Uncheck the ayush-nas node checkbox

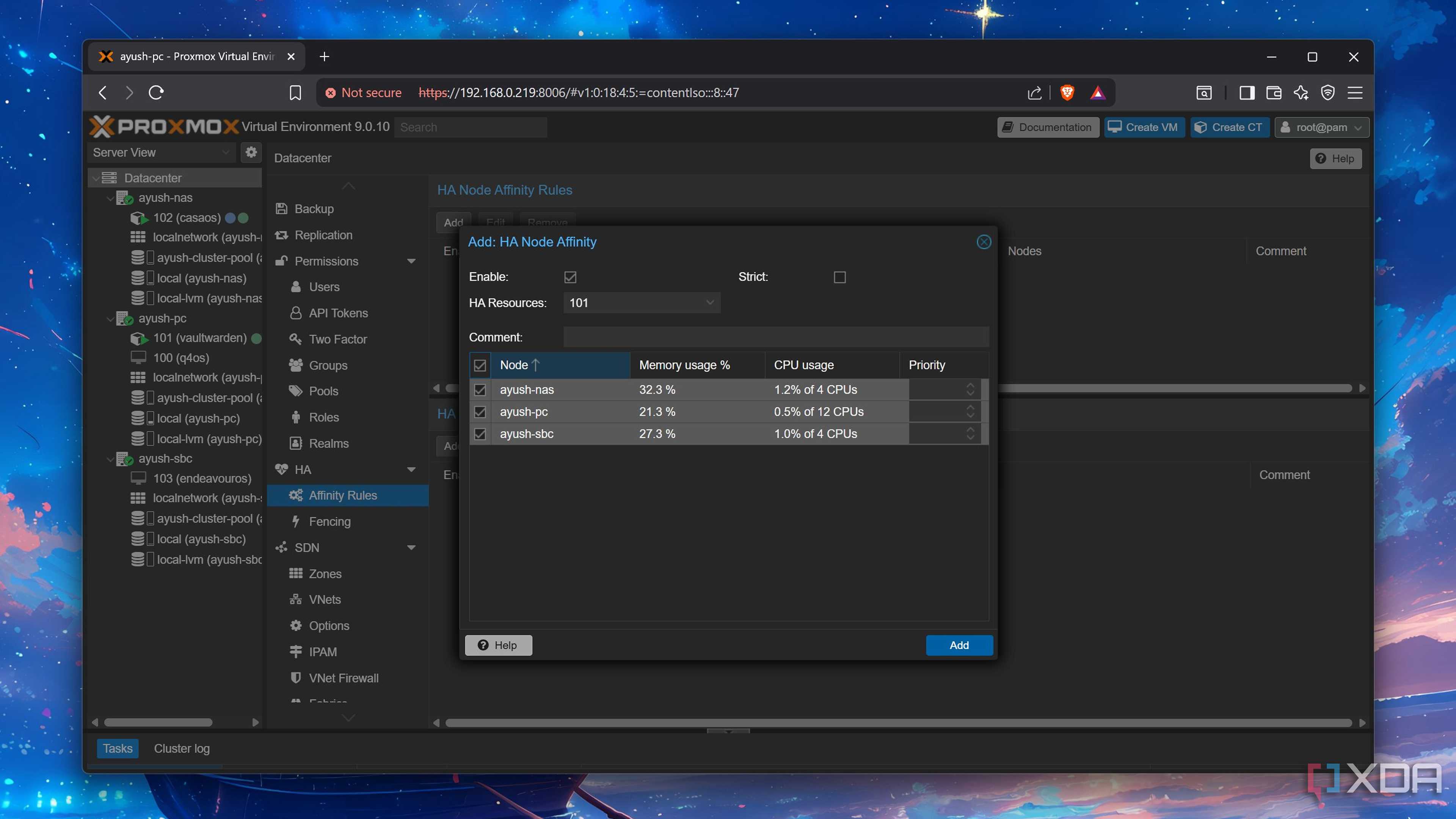[480, 389]
